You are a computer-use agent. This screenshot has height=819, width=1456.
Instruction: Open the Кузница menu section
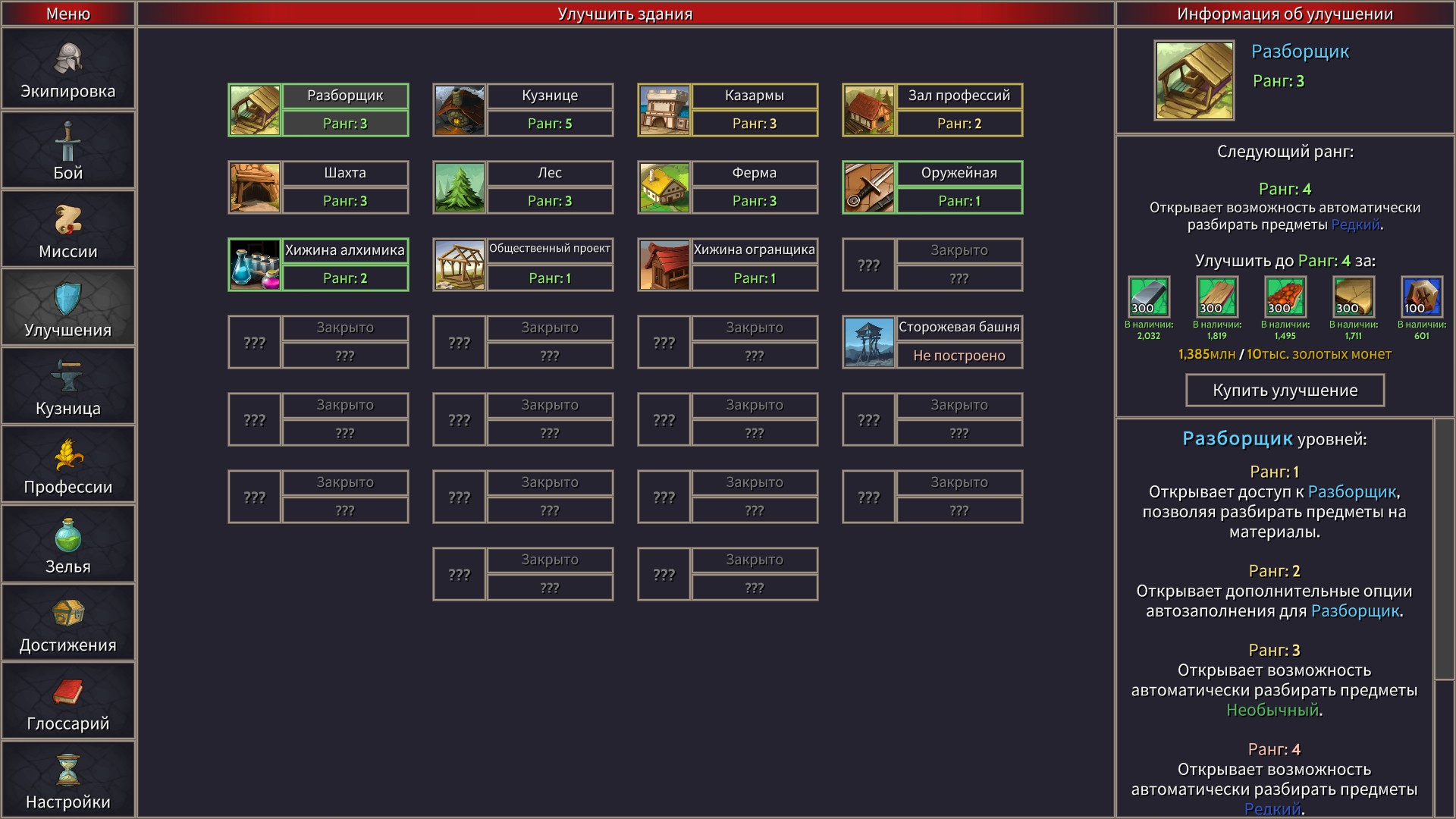point(68,385)
